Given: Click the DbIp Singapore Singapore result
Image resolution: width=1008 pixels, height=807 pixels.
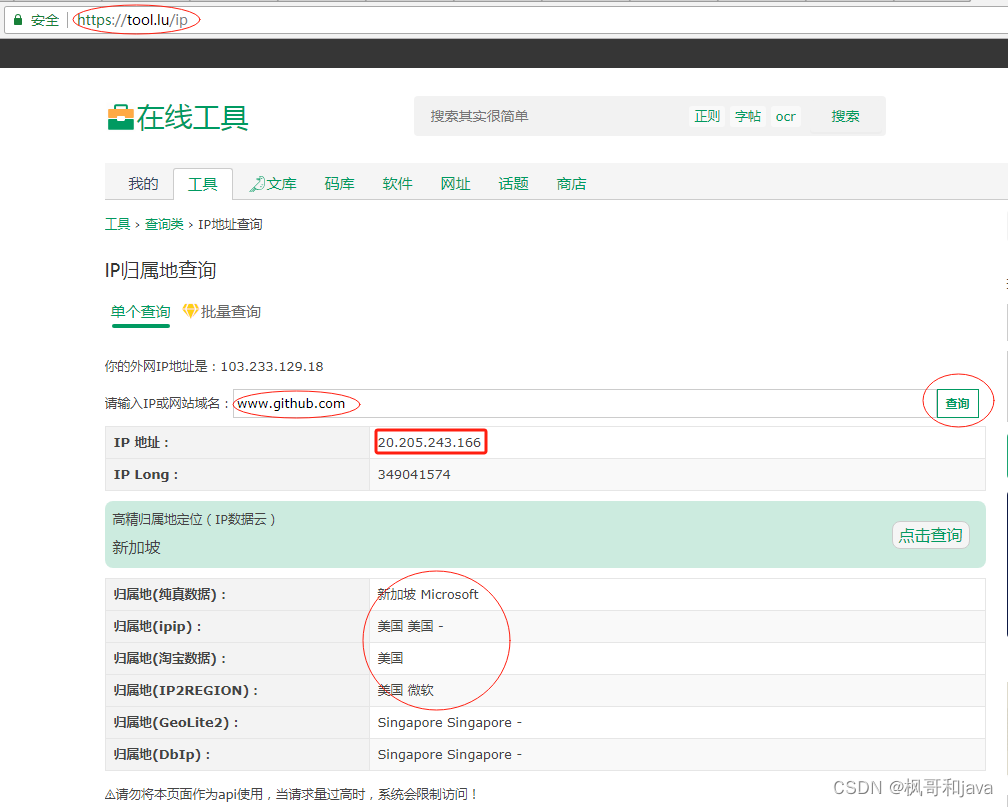Looking at the screenshot, I should coord(449,754).
